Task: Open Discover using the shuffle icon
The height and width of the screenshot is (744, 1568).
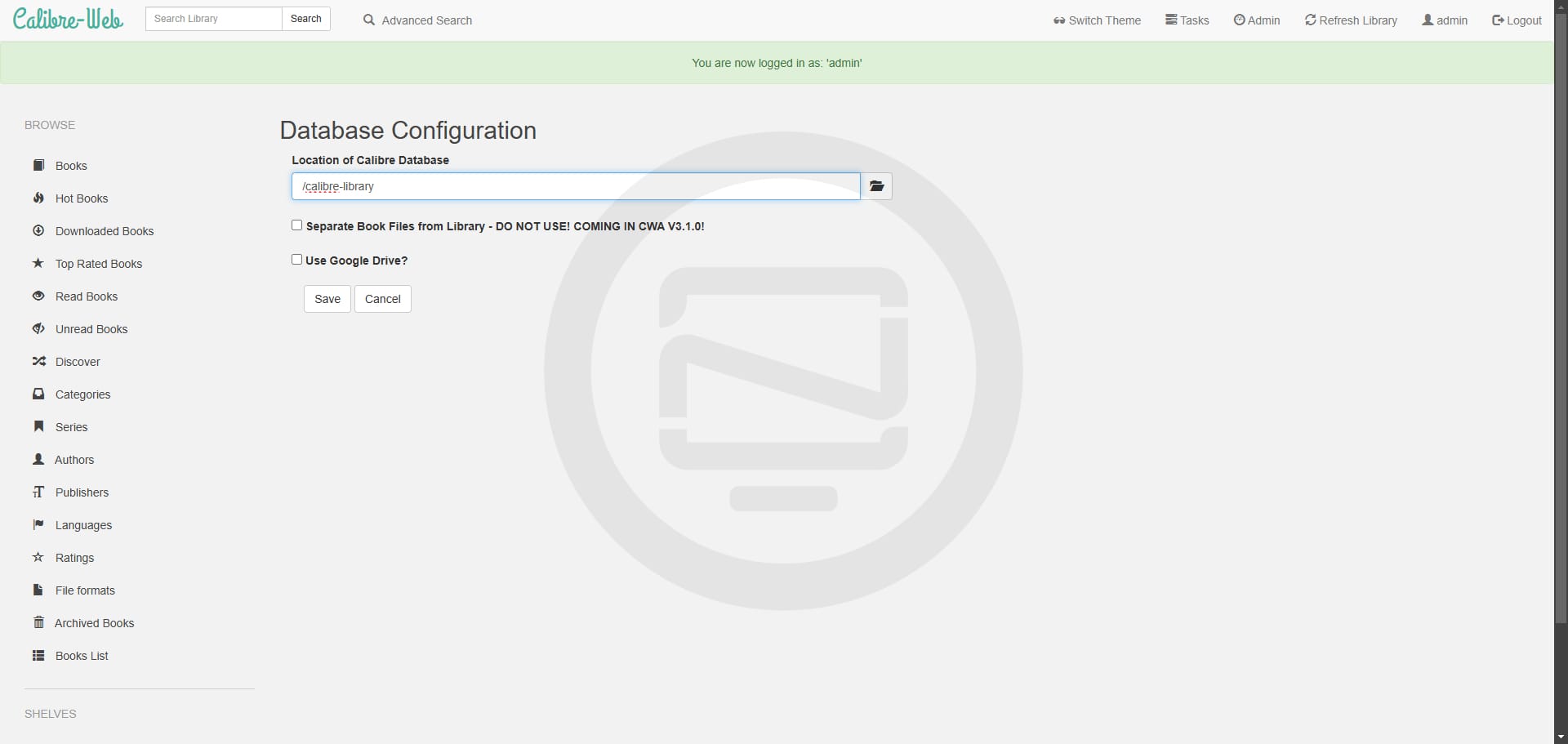Action: (38, 361)
